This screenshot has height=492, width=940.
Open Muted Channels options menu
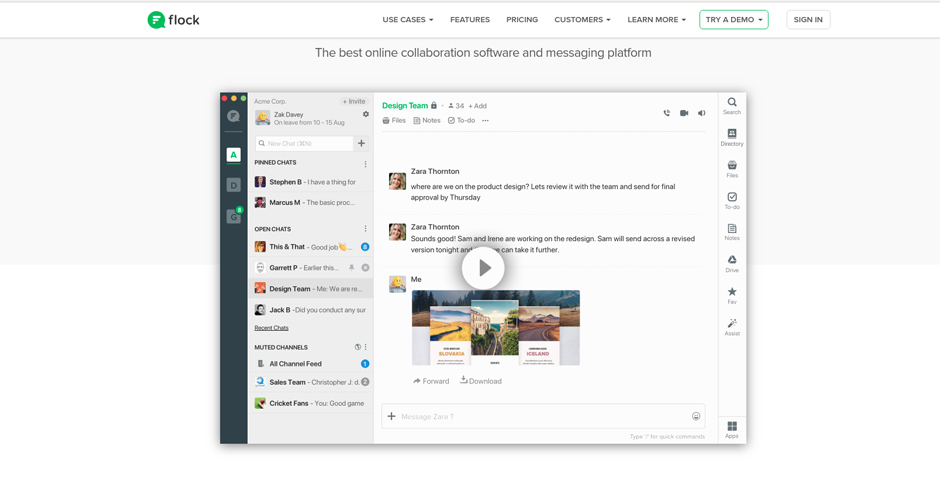[366, 347]
